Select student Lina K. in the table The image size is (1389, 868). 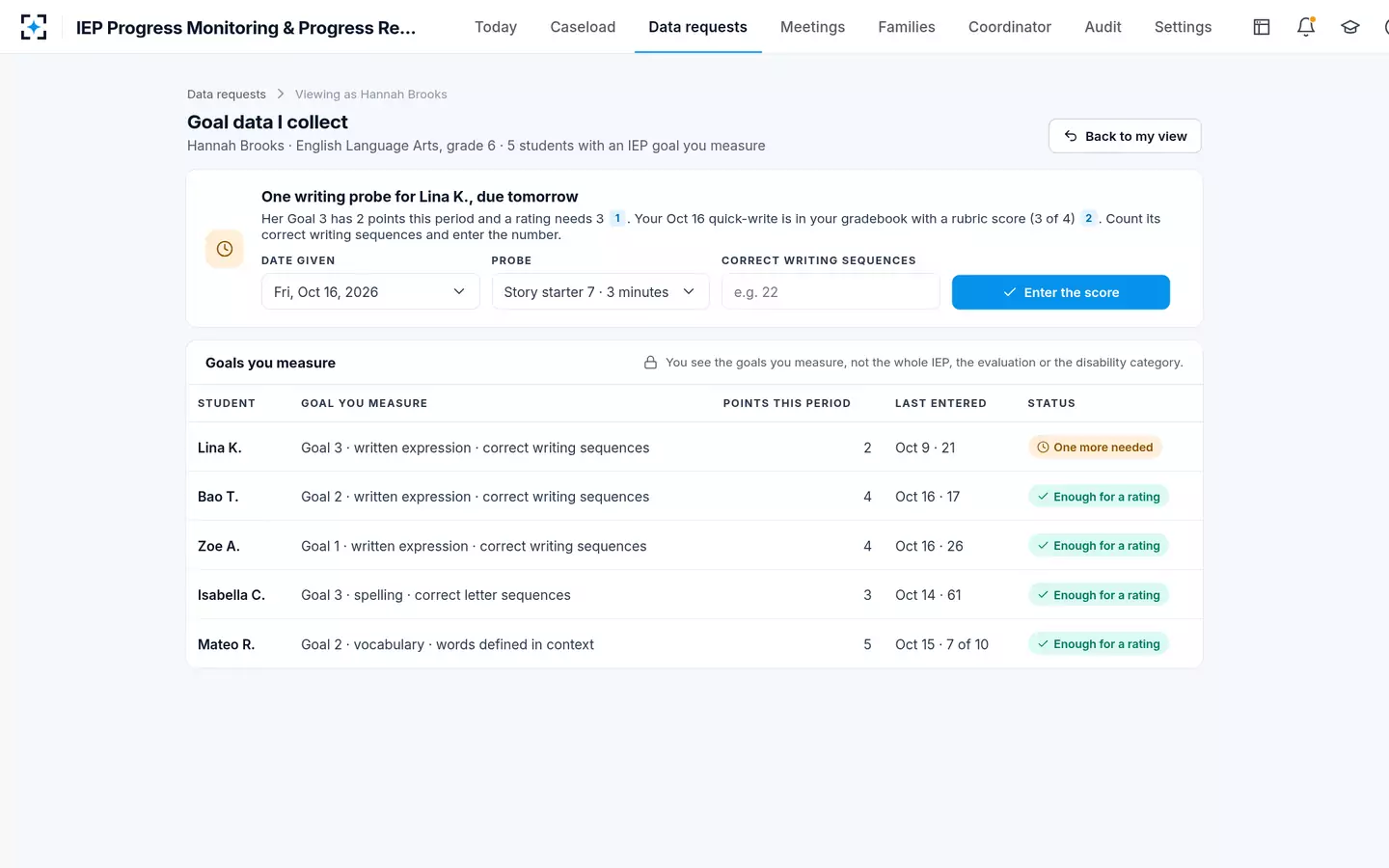[x=220, y=448]
